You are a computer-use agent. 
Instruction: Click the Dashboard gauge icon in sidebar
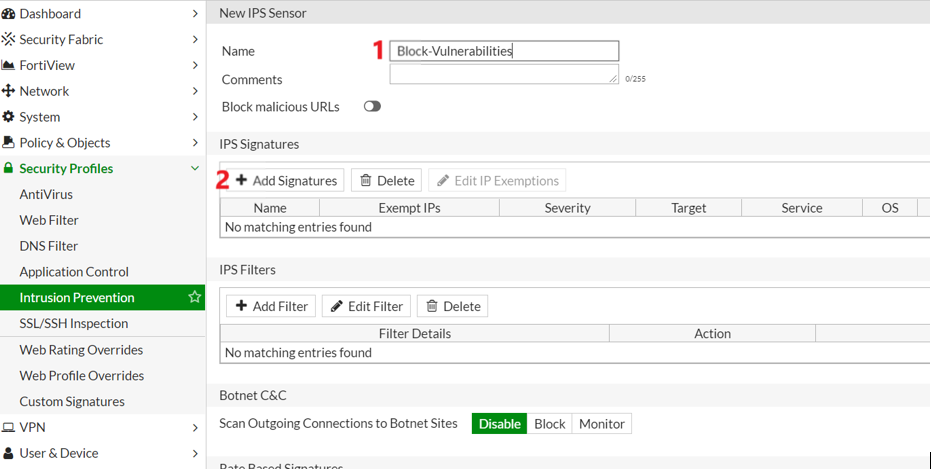click(9, 14)
